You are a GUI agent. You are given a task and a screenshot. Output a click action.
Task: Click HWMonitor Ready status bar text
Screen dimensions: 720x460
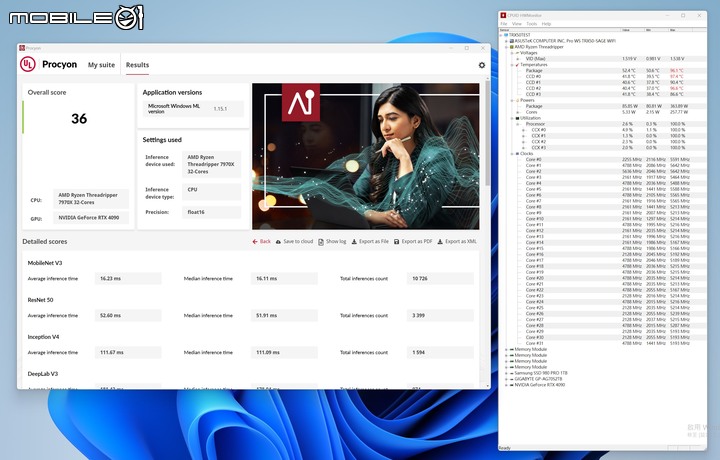coord(504,448)
